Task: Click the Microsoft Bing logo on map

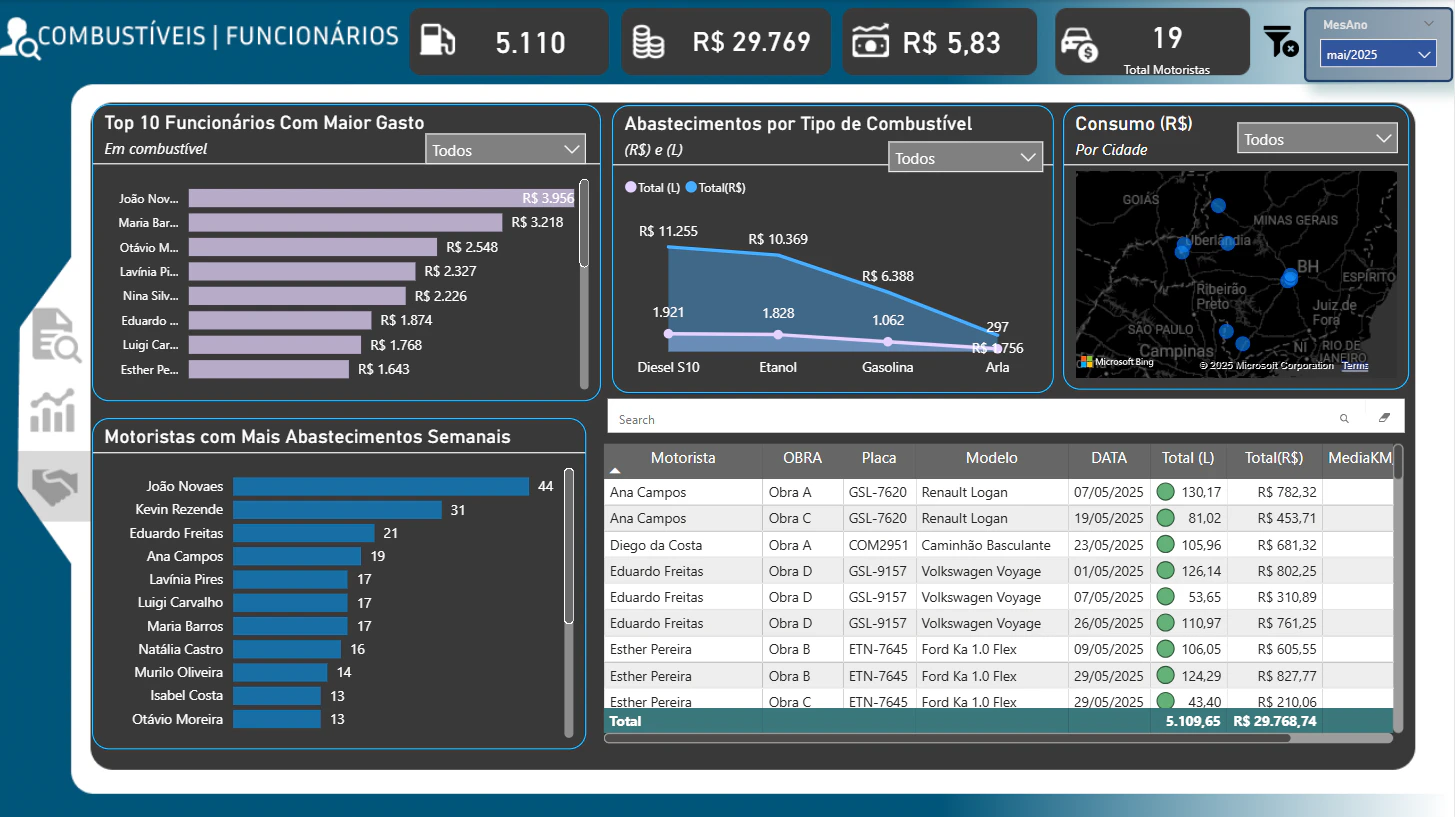Action: [x=1117, y=362]
